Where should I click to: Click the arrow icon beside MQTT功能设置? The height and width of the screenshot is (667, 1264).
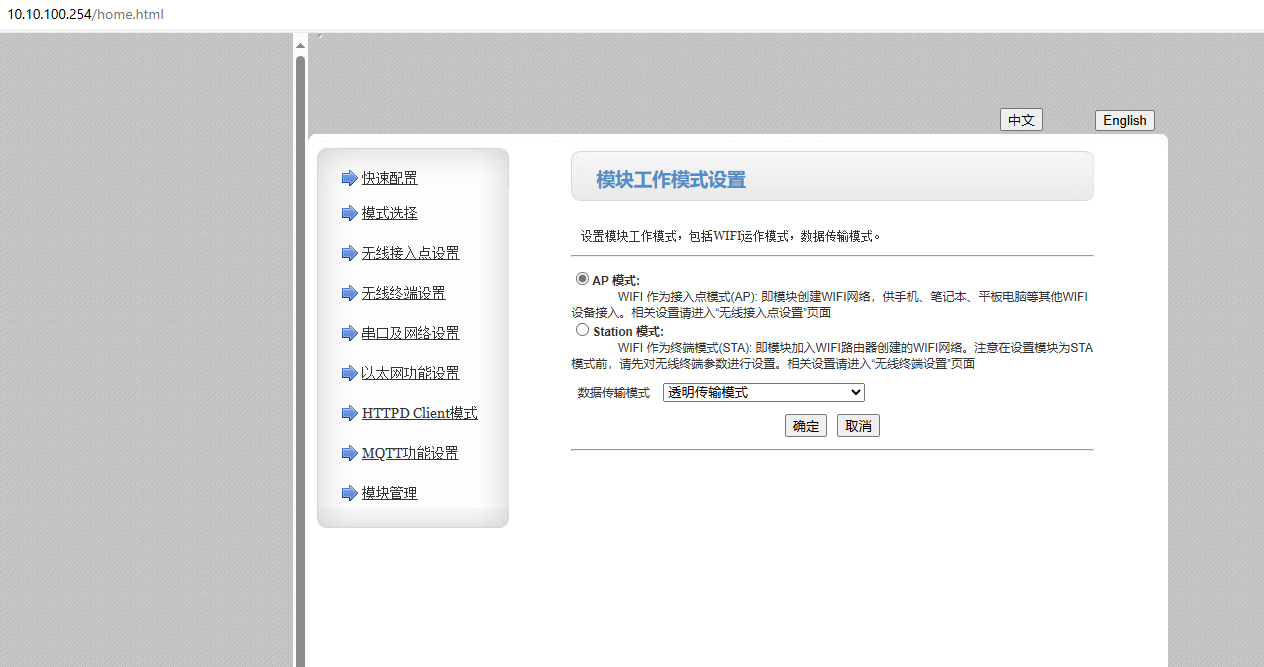[349, 453]
